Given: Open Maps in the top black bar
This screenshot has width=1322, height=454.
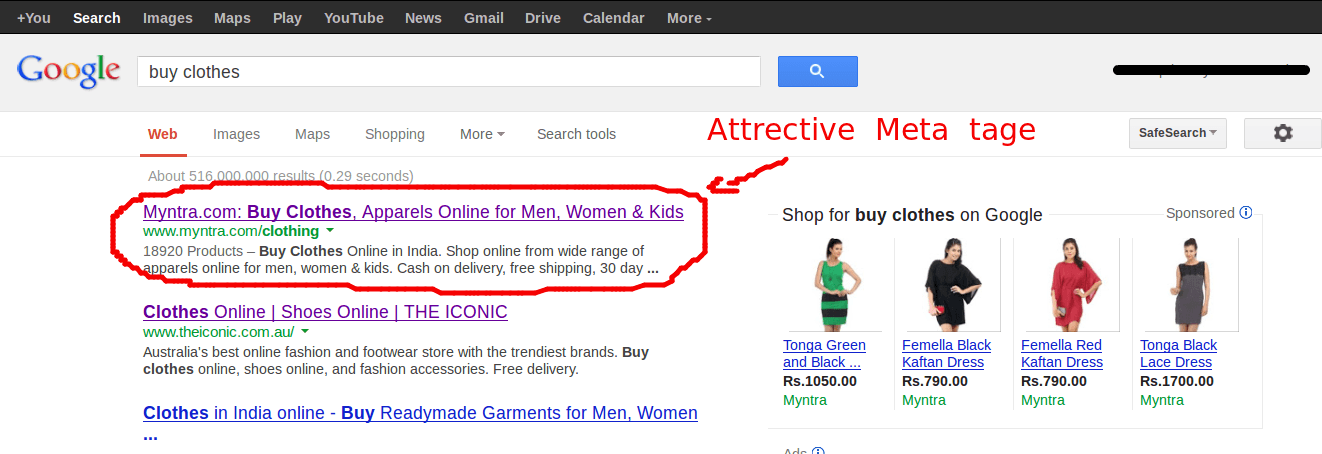Looking at the screenshot, I should click(232, 18).
